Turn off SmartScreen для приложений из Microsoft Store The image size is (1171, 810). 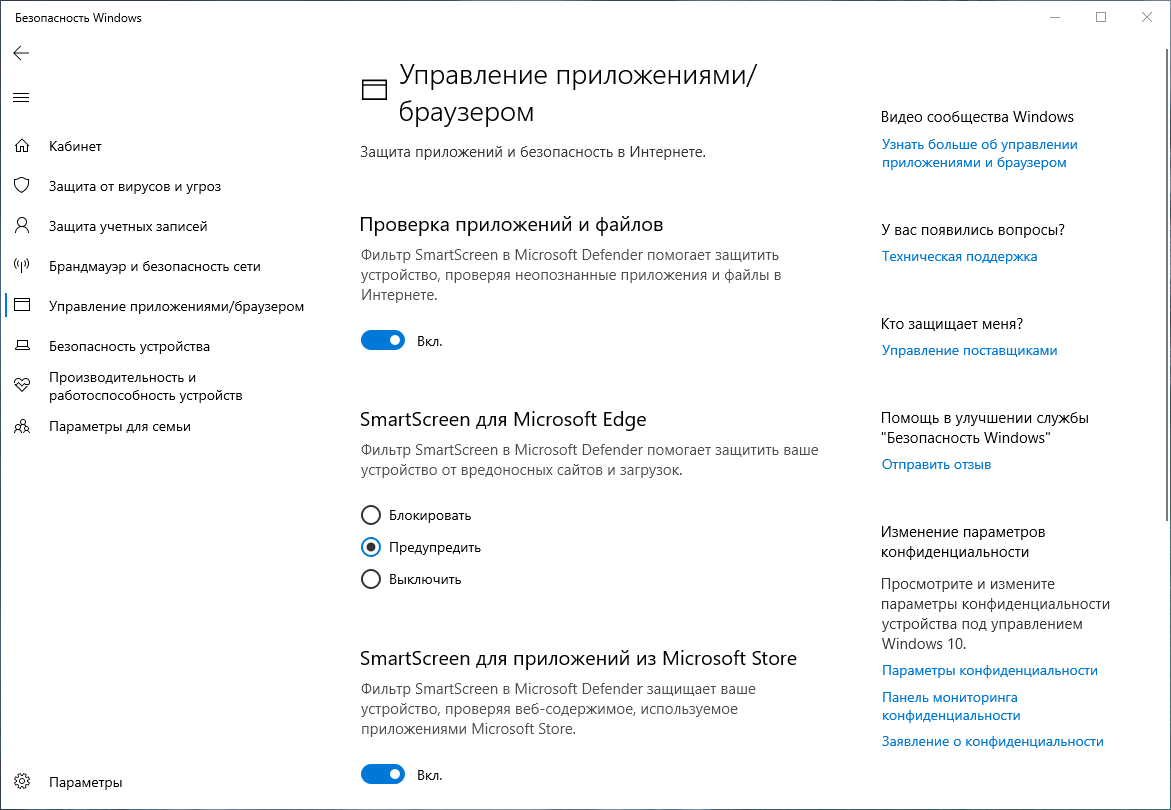(383, 774)
